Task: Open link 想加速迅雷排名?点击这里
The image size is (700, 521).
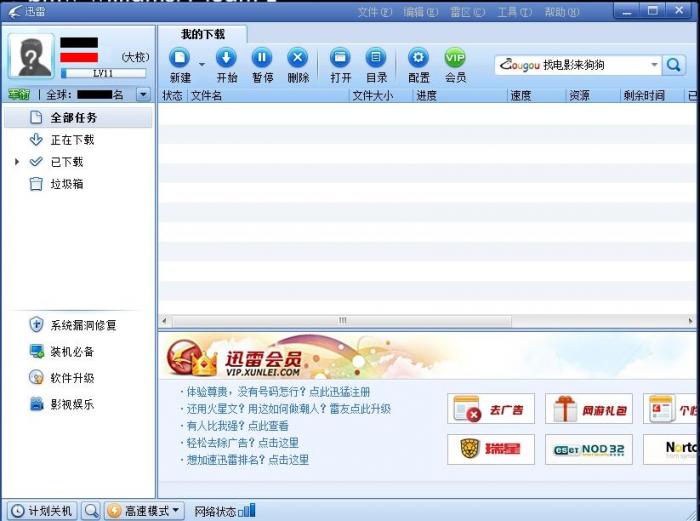Action: coord(247,459)
